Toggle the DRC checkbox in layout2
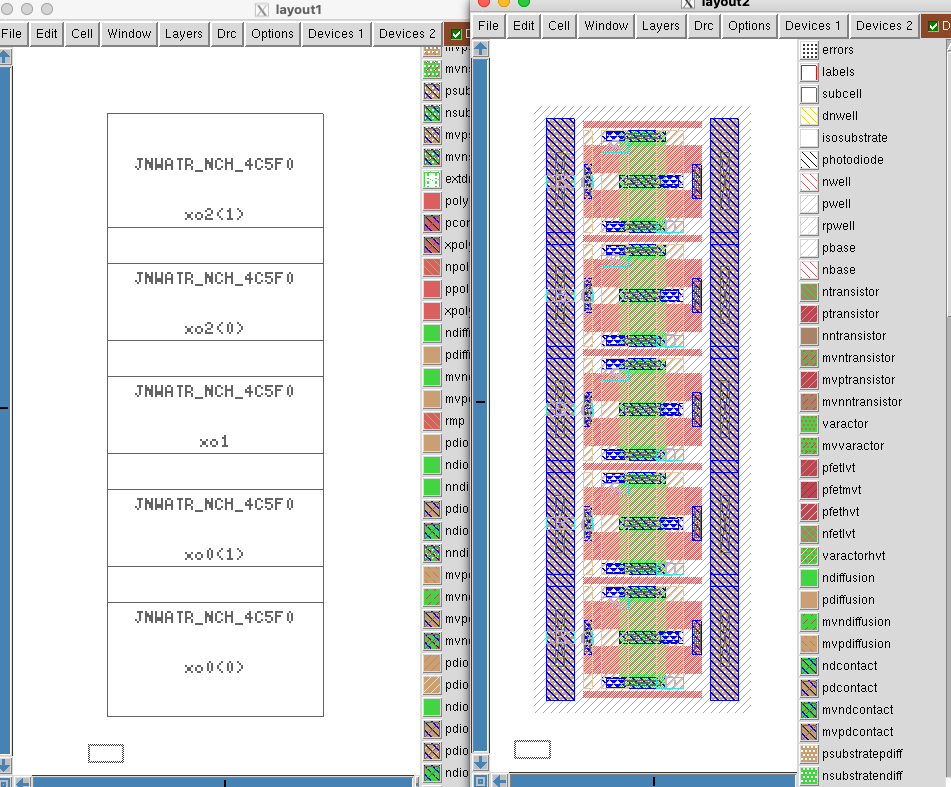Image resolution: width=951 pixels, height=787 pixels. click(934, 26)
